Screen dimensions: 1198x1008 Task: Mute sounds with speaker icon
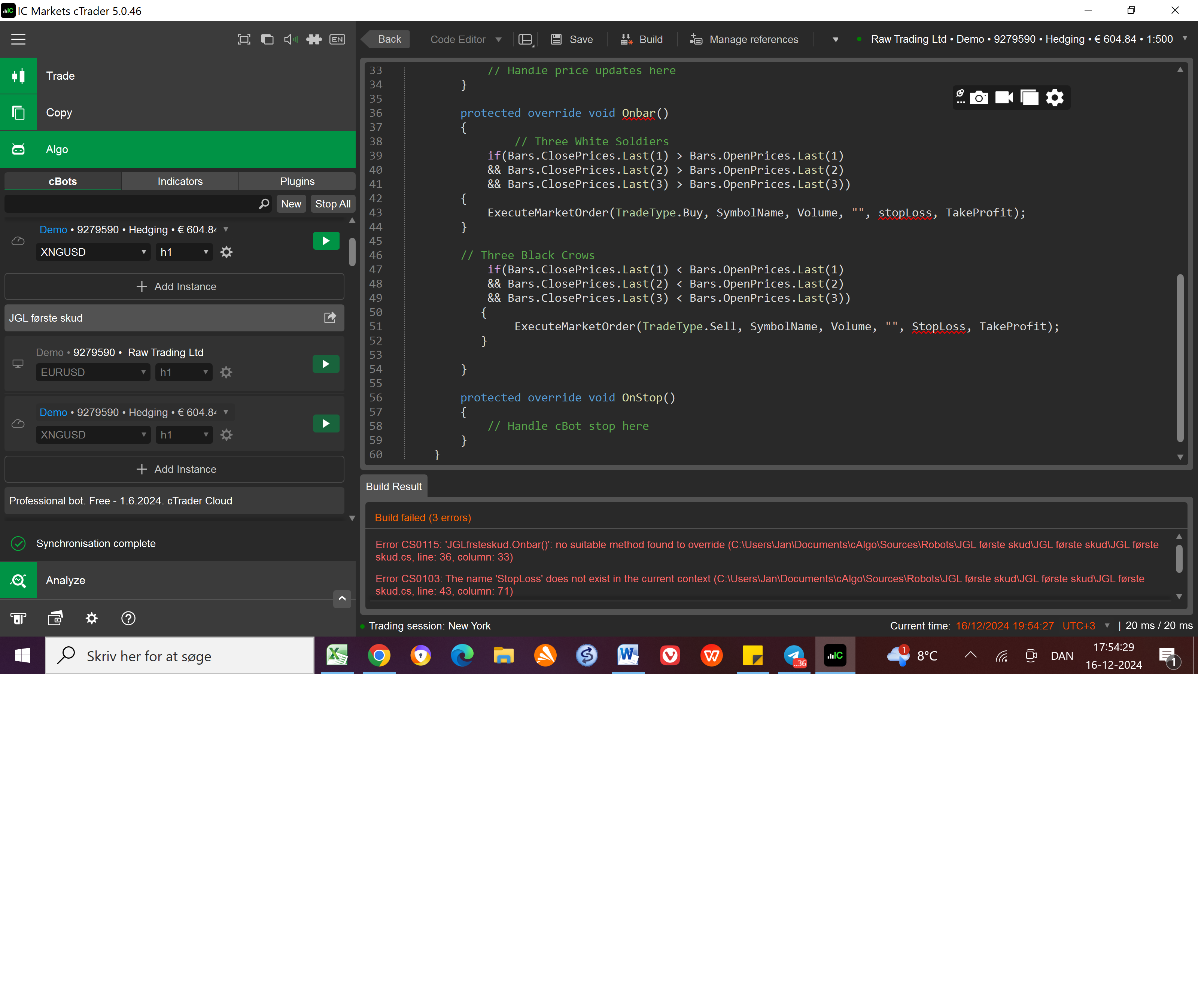[x=291, y=39]
